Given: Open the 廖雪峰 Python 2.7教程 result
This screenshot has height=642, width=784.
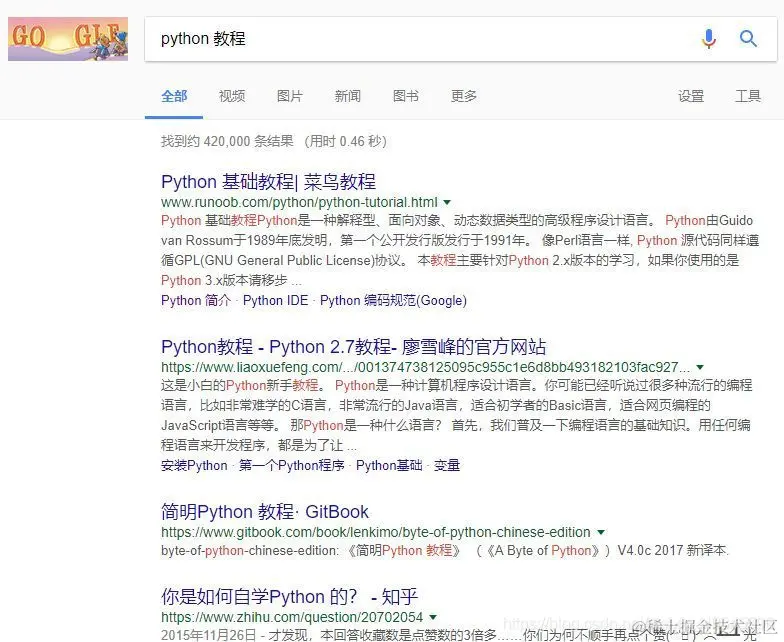Looking at the screenshot, I should [354, 346].
